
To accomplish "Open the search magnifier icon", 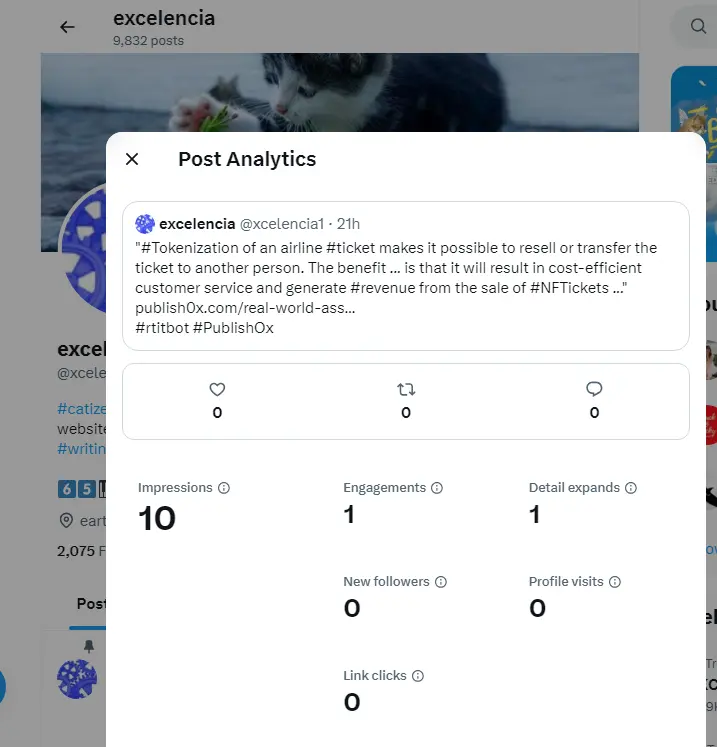I will click(698, 26).
